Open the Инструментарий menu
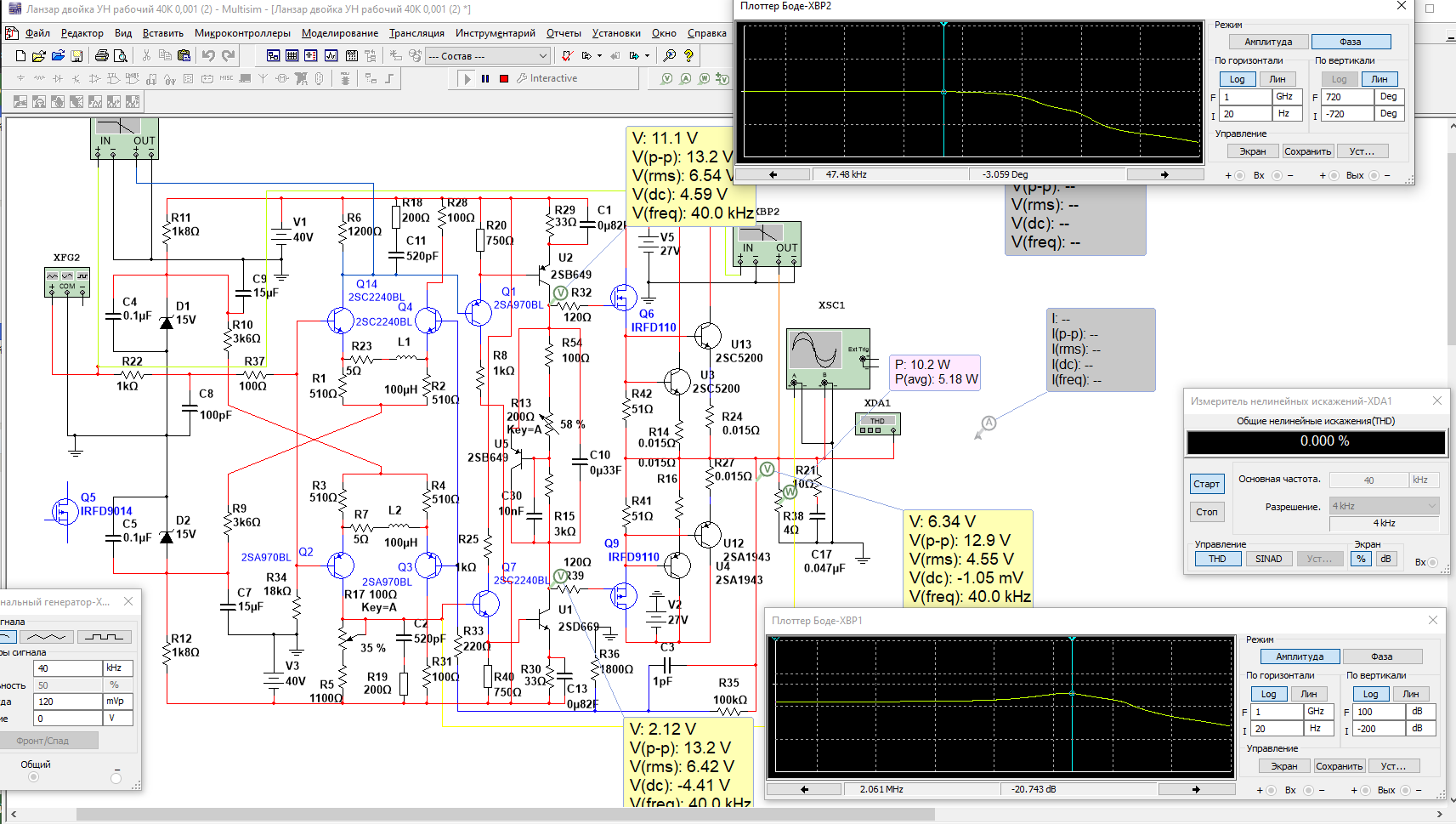1456x824 pixels. coord(495,33)
